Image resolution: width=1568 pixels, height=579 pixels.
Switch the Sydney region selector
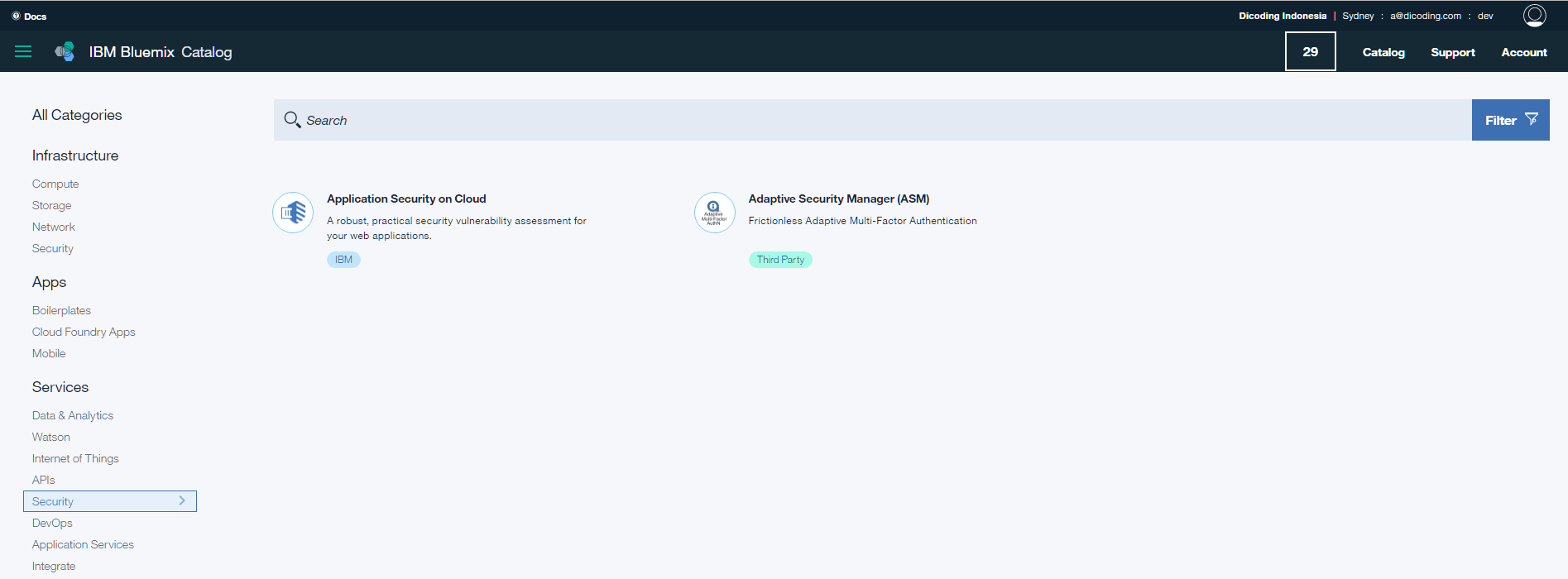[x=1358, y=16]
